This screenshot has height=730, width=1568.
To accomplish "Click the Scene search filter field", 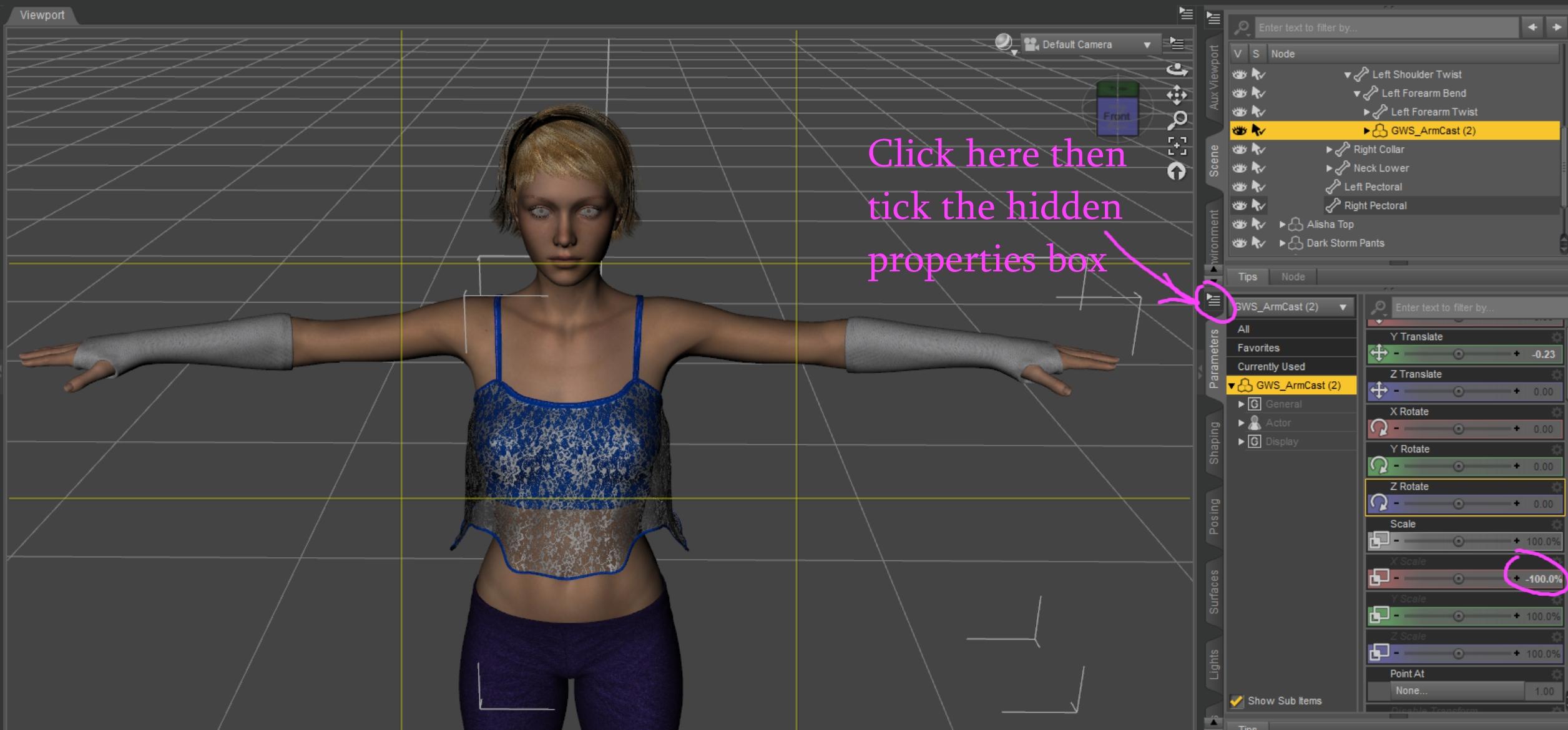I will tap(1386, 27).
